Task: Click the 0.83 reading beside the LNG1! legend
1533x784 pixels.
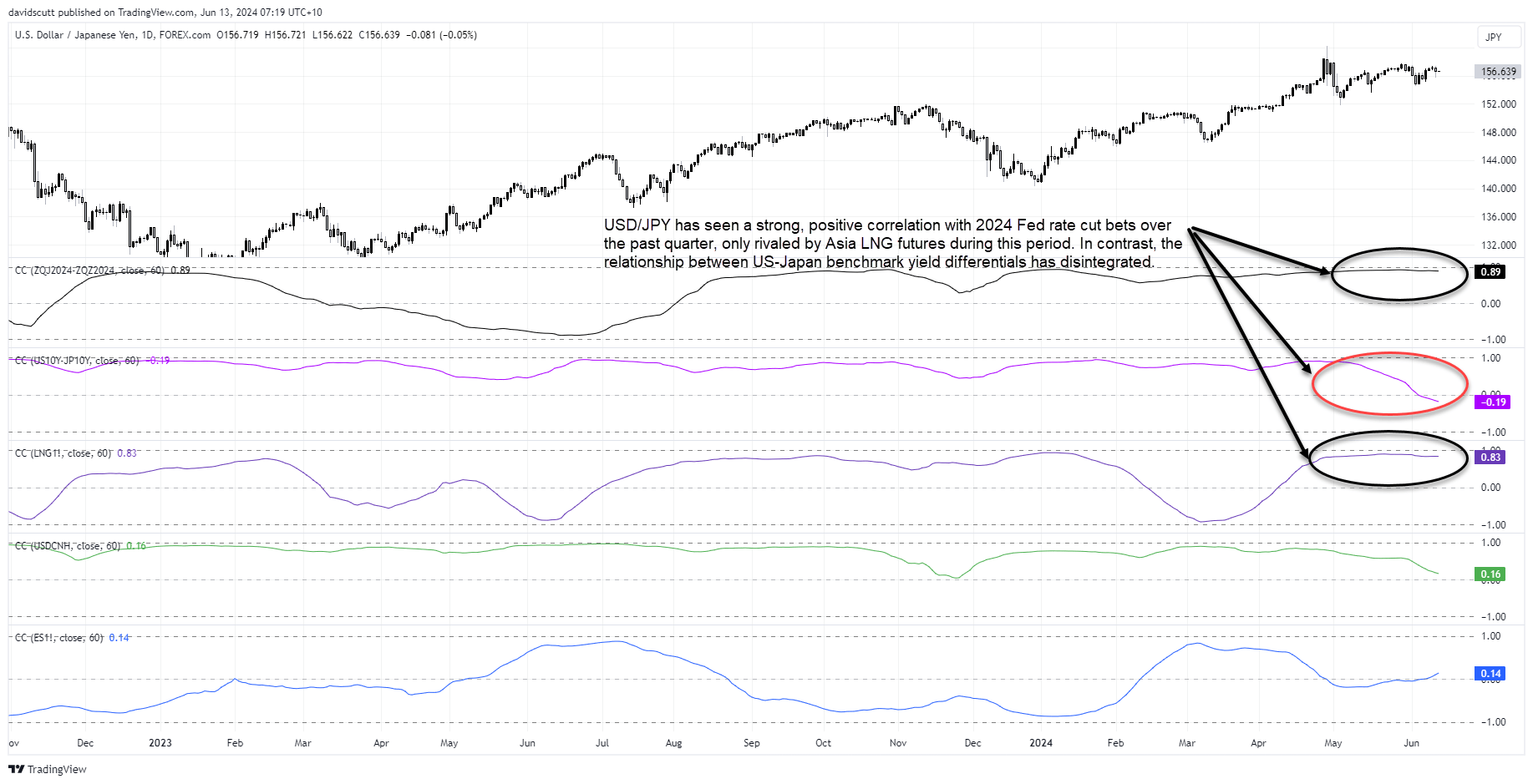Action: (x=127, y=453)
